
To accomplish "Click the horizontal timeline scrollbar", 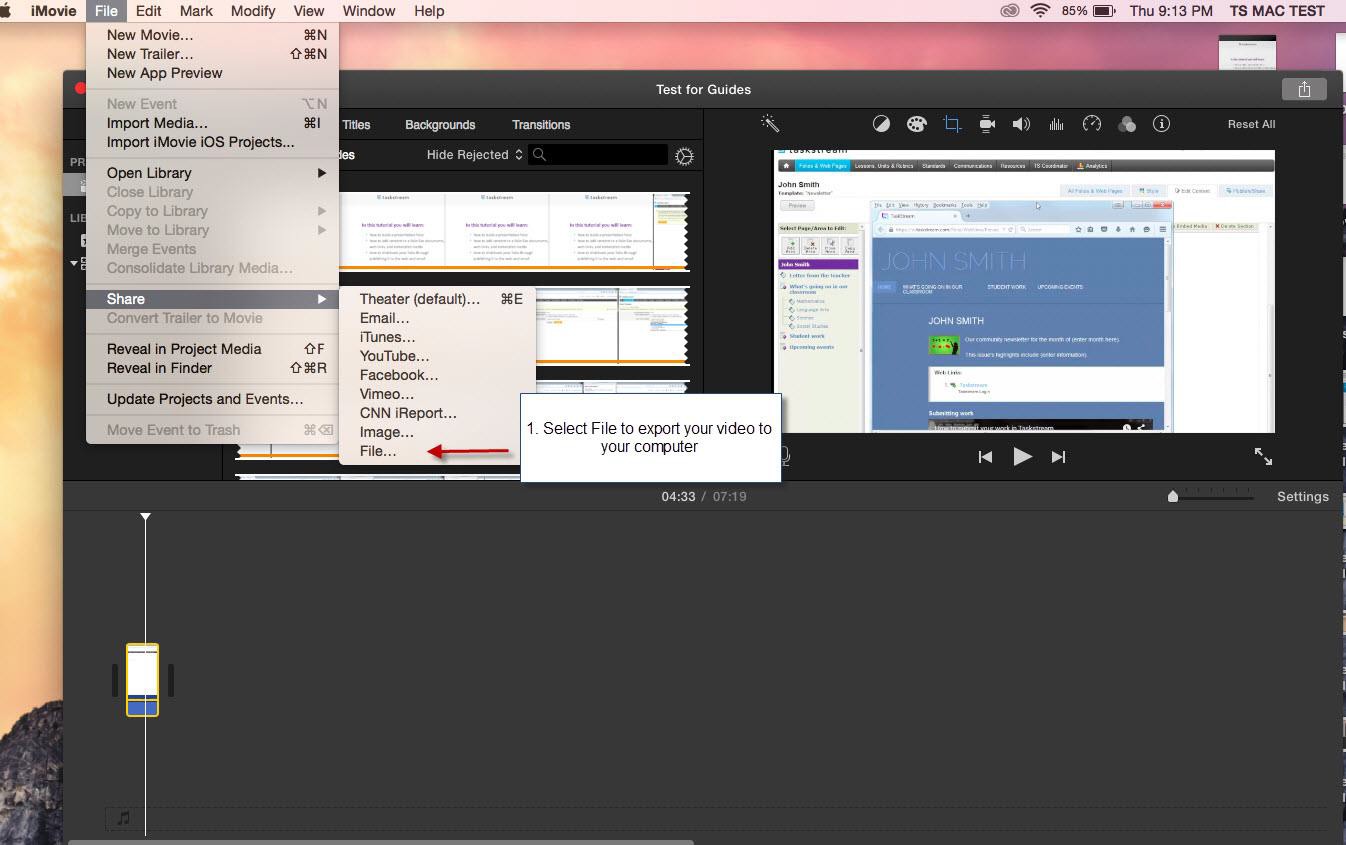I will (x=381, y=841).
